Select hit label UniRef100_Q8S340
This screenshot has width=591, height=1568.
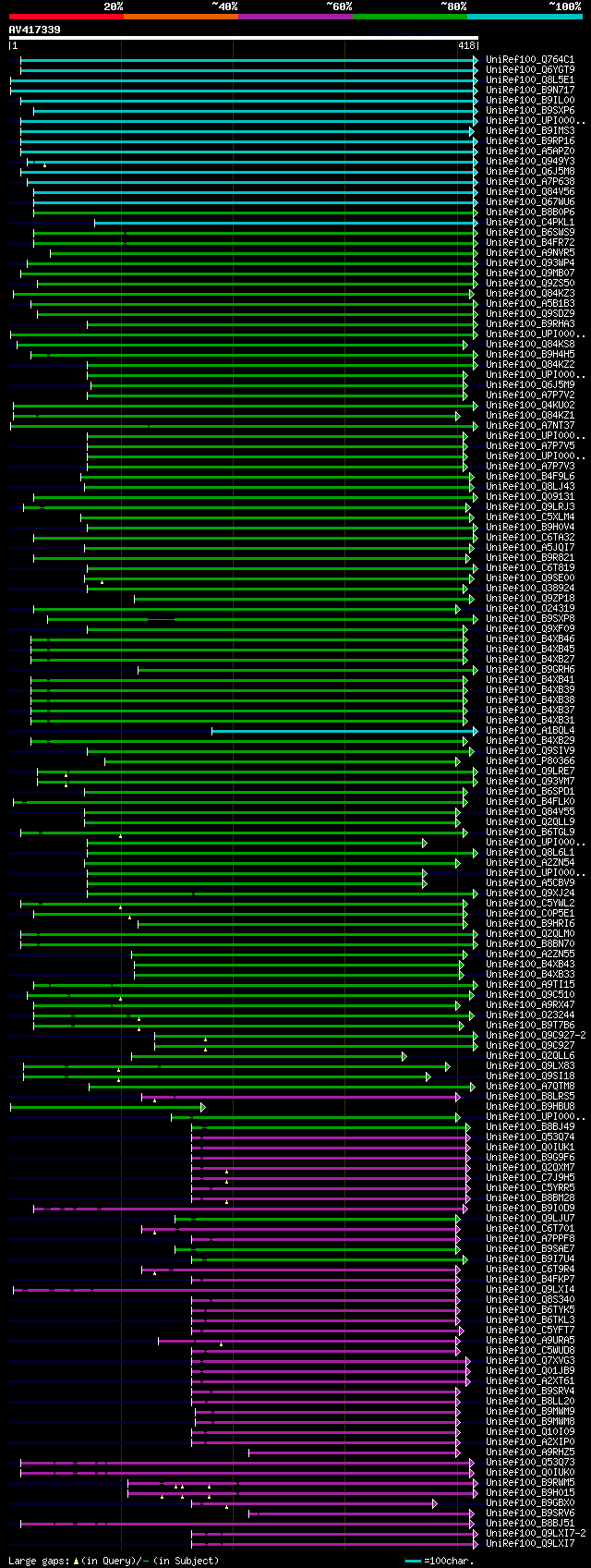530,1299
